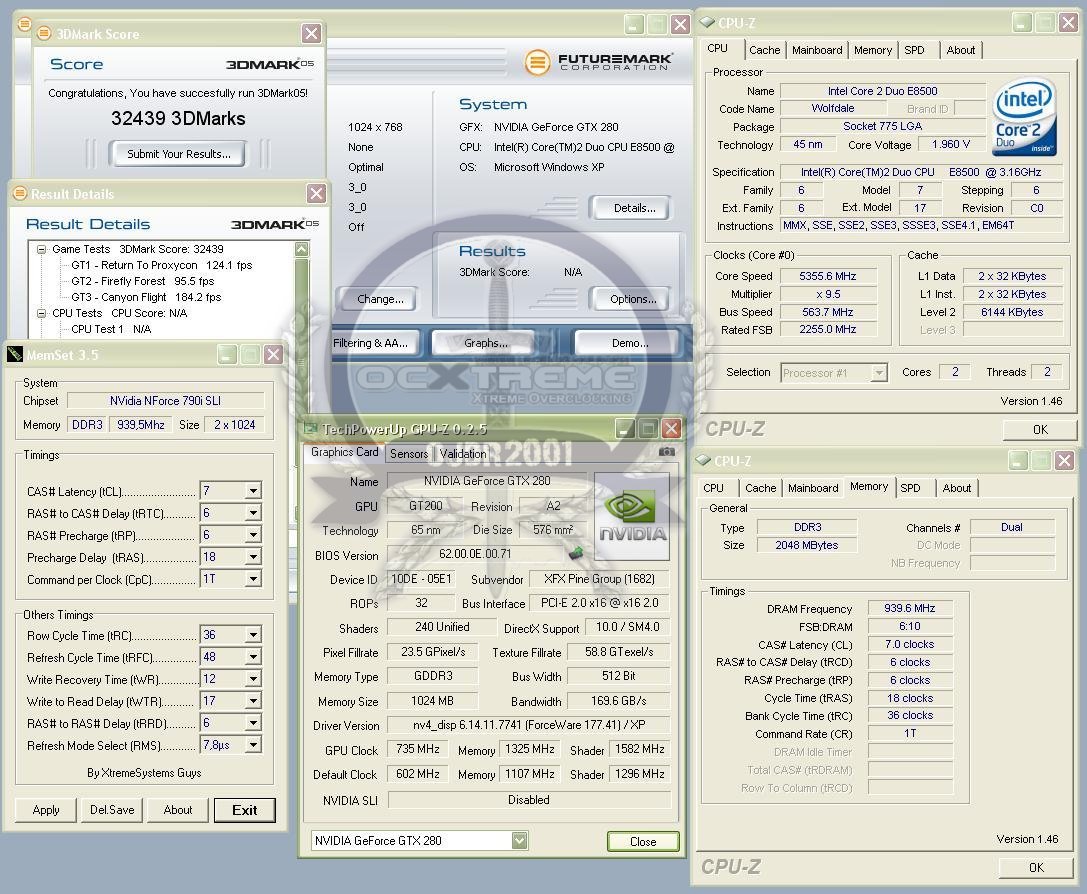The height and width of the screenshot is (894, 1087).
Task: Close the 3DMark Score window
Action: click(x=311, y=33)
